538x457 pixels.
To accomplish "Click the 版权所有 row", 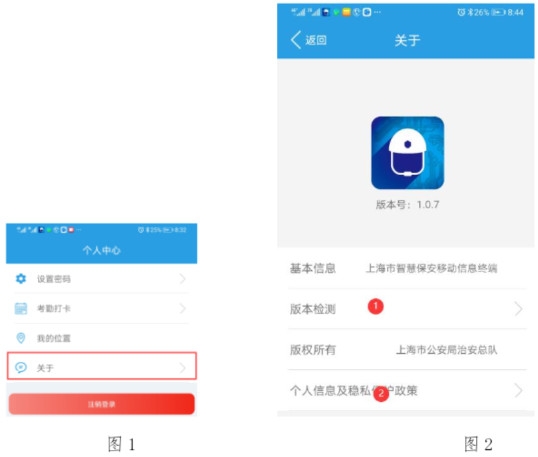I will pyautogui.click(x=406, y=350).
